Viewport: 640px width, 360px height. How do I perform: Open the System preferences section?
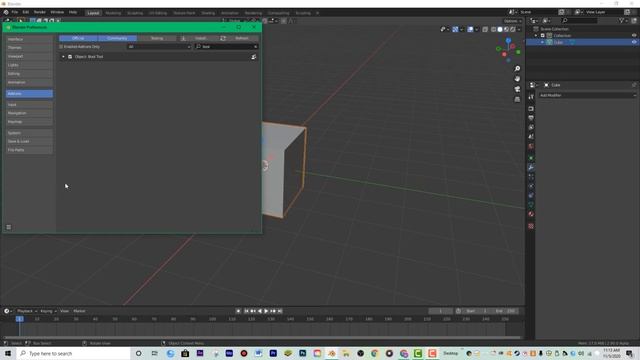[29, 133]
